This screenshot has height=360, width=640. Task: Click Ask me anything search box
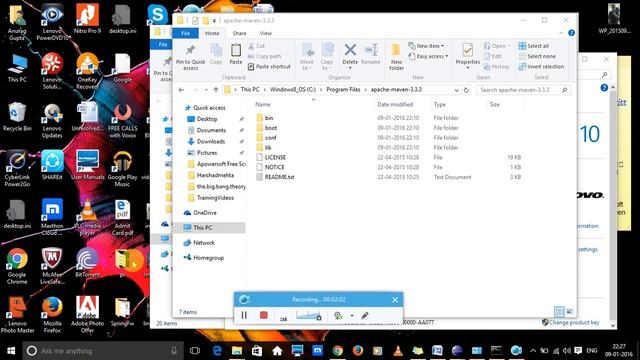[102, 351]
